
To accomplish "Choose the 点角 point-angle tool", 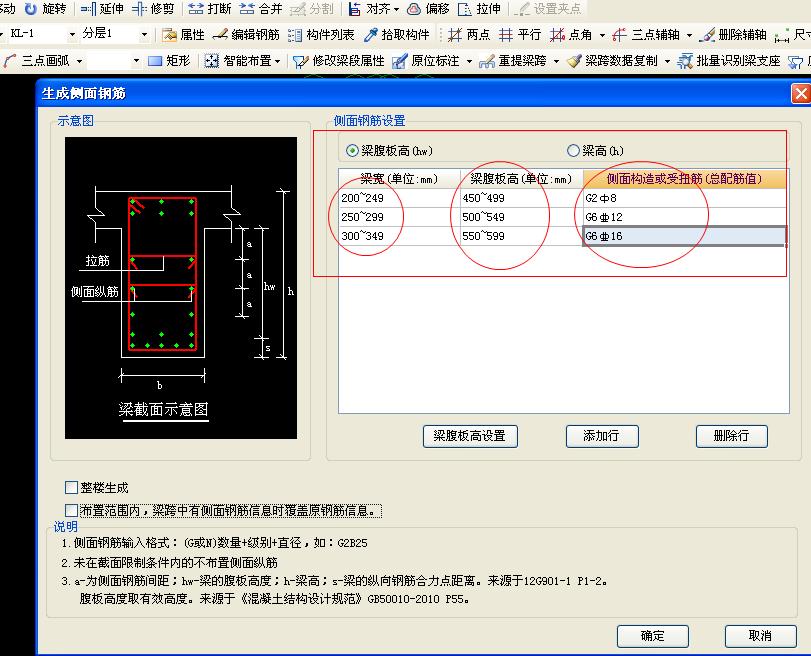I will 571,35.
